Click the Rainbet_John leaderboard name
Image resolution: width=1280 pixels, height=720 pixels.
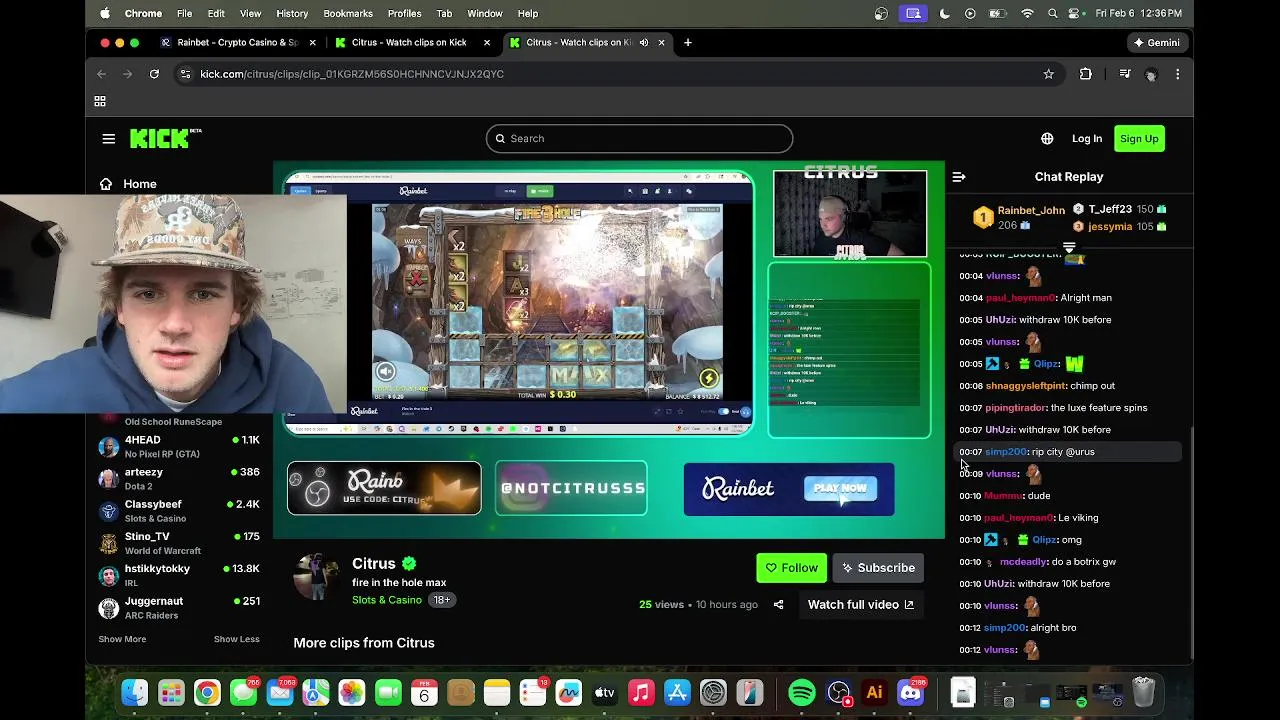click(x=1031, y=211)
